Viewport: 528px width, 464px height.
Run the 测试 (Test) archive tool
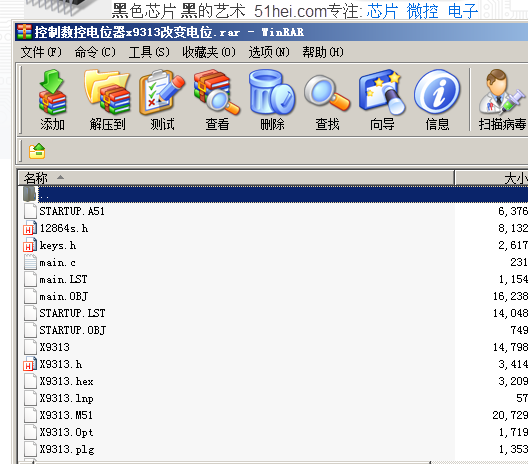162,100
